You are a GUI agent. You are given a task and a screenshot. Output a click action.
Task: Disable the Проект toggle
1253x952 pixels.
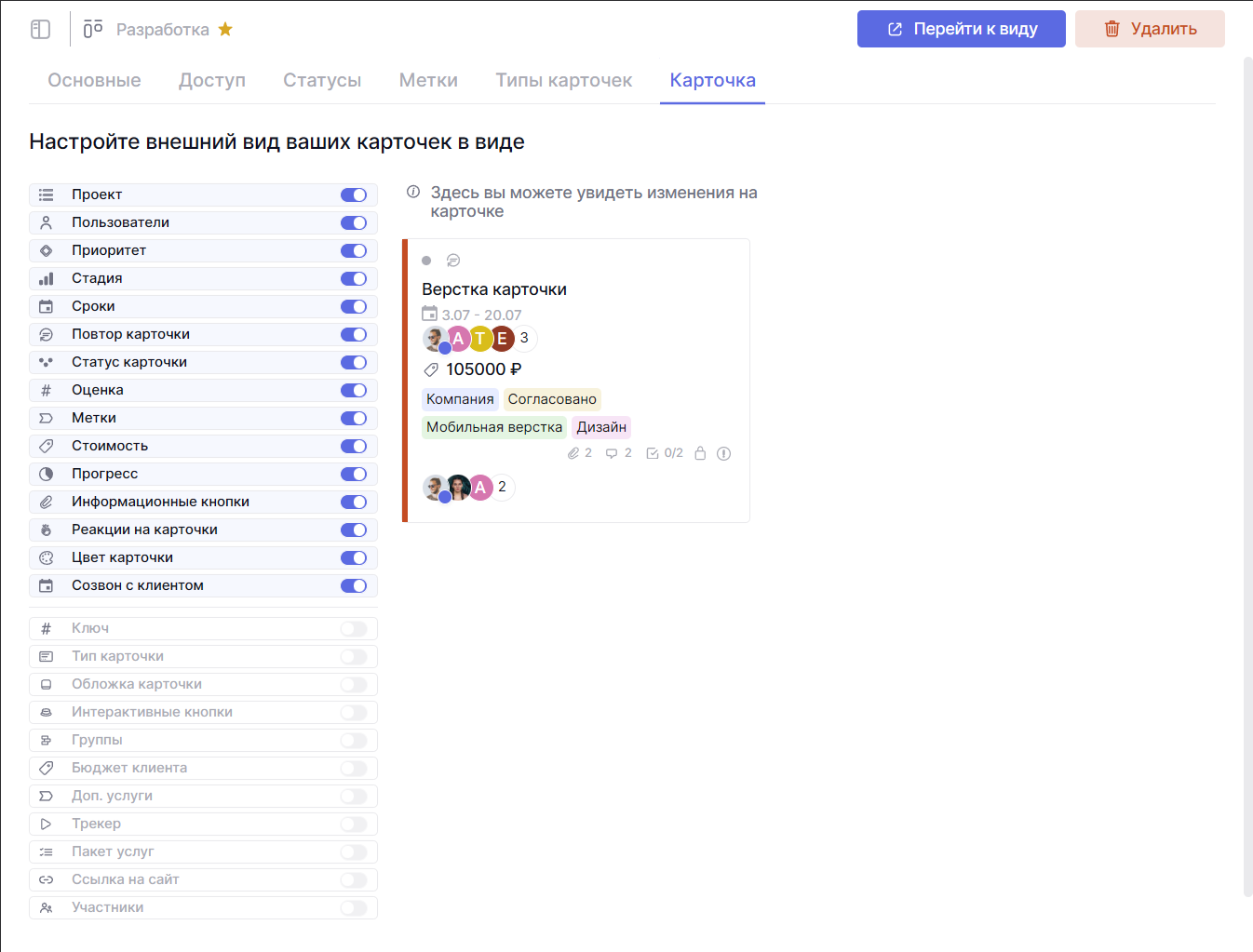(354, 194)
